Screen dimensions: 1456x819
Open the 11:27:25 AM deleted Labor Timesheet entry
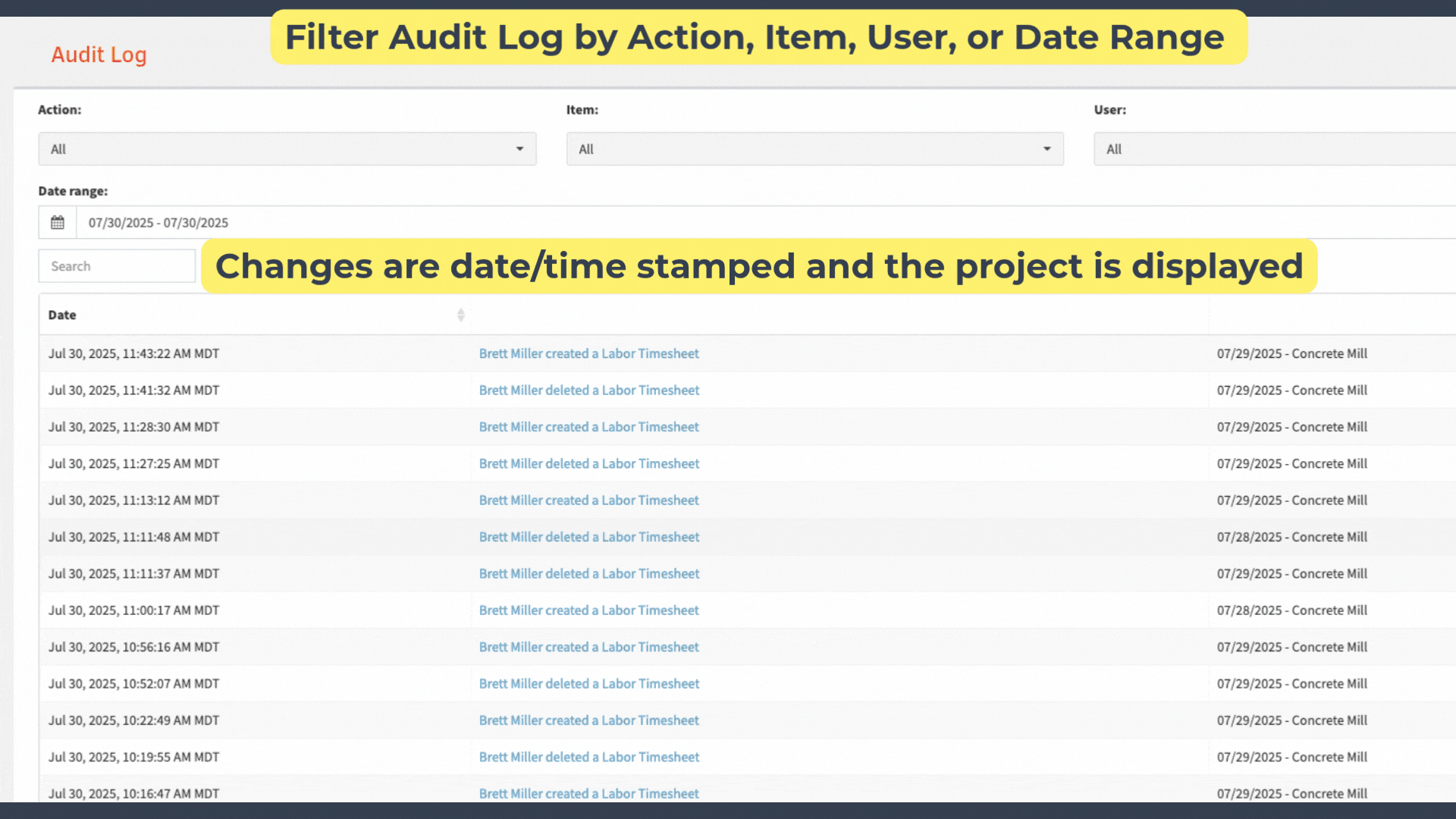588,463
